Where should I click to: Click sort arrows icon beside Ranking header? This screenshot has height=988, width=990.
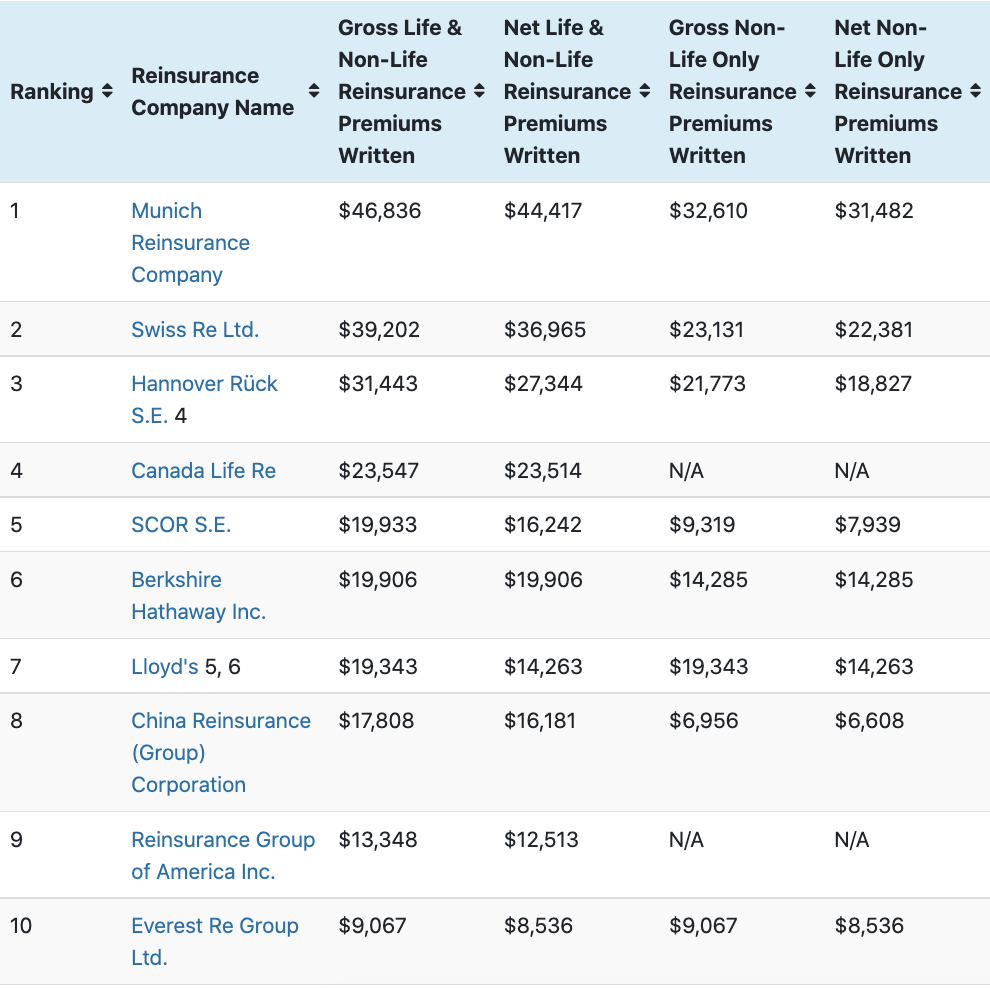pyautogui.click(x=107, y=92)
